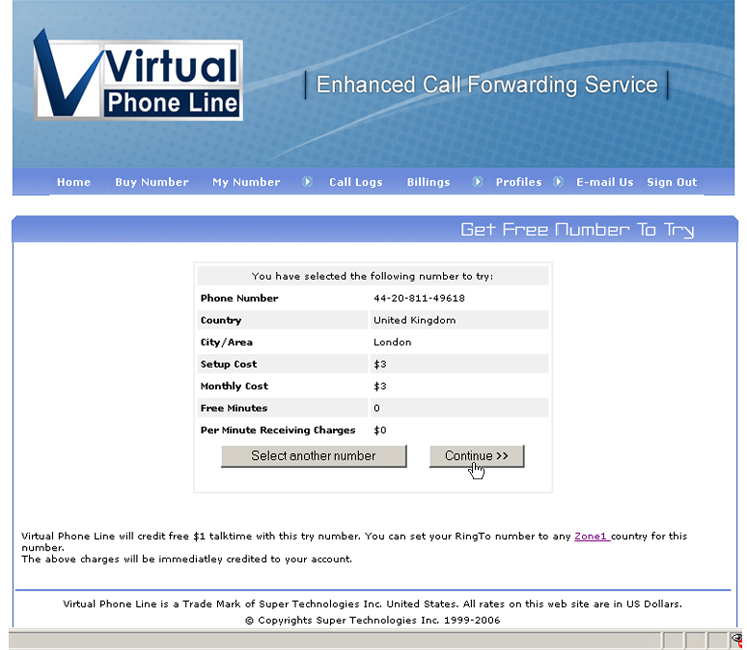The height and width of the screenshot is (650, 747).
Task: Click the Get Free Number To Try heading
Action: (577, 230)
